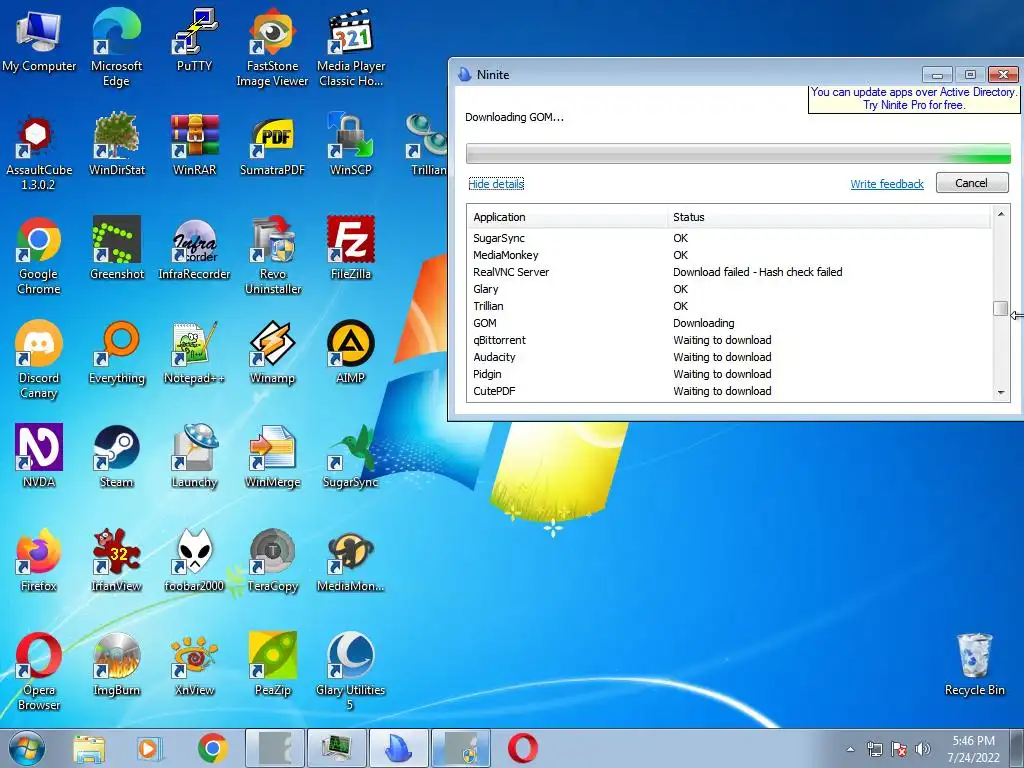Screen dimensions: 1024x768
Task: Select the Winamp desktop icon
Action: coord(272,352)
